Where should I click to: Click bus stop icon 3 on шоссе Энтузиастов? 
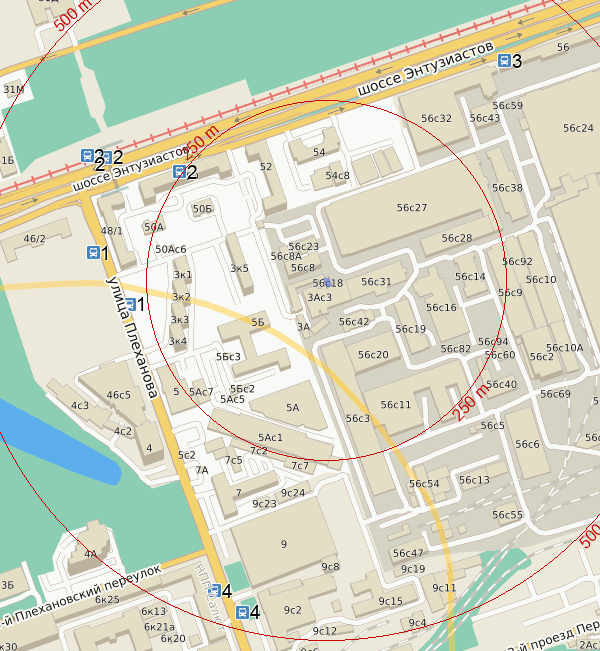coord(504,61)
